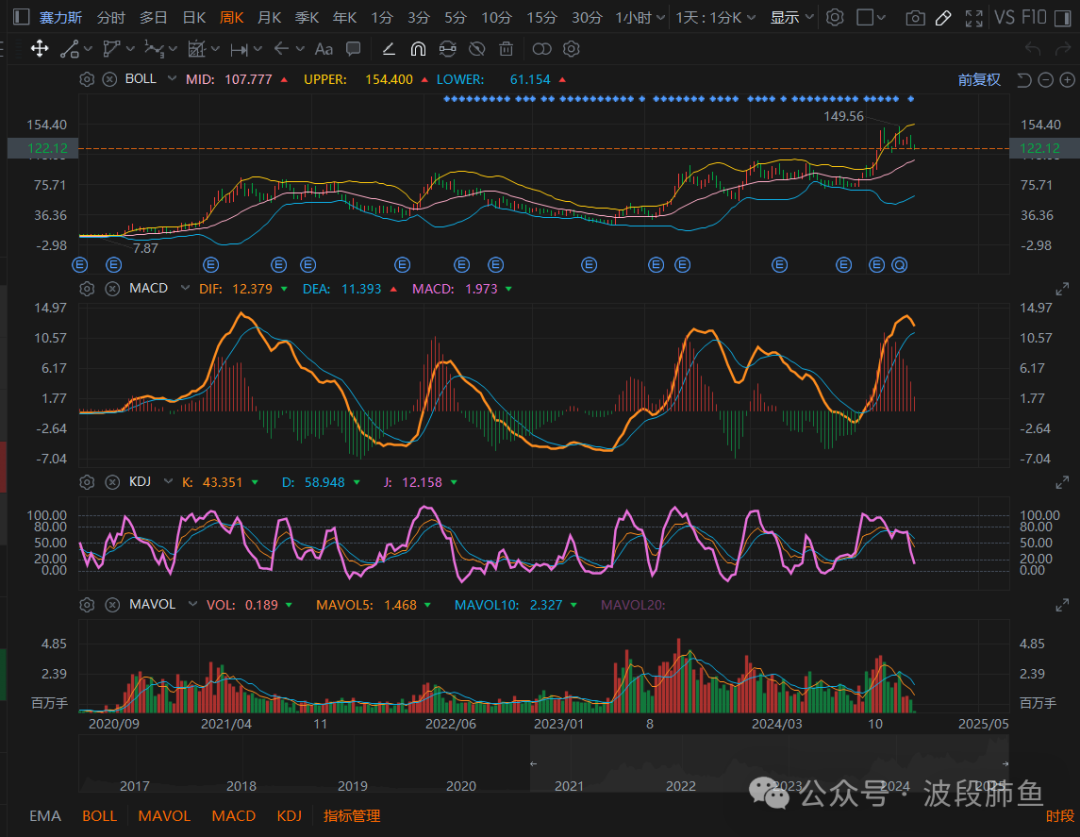Switch to 日K daily candlestick
The height and width of the screenshot is (837, 1080).
tap(194, 17)
